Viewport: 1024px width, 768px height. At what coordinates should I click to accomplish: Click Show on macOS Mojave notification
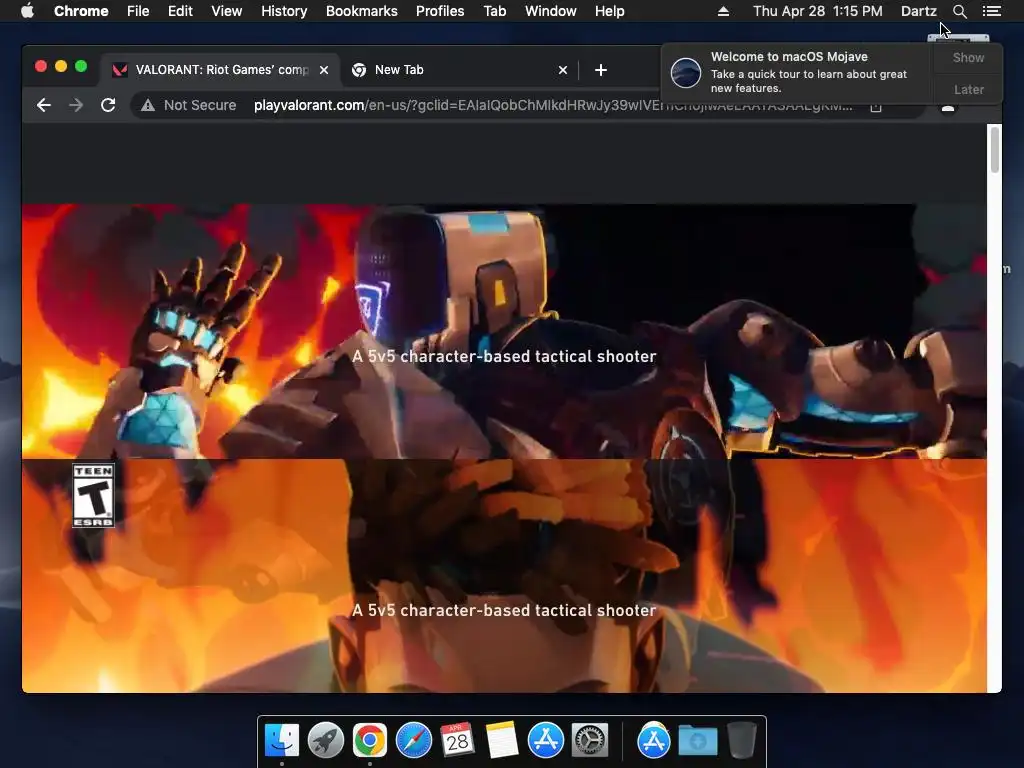968,57
